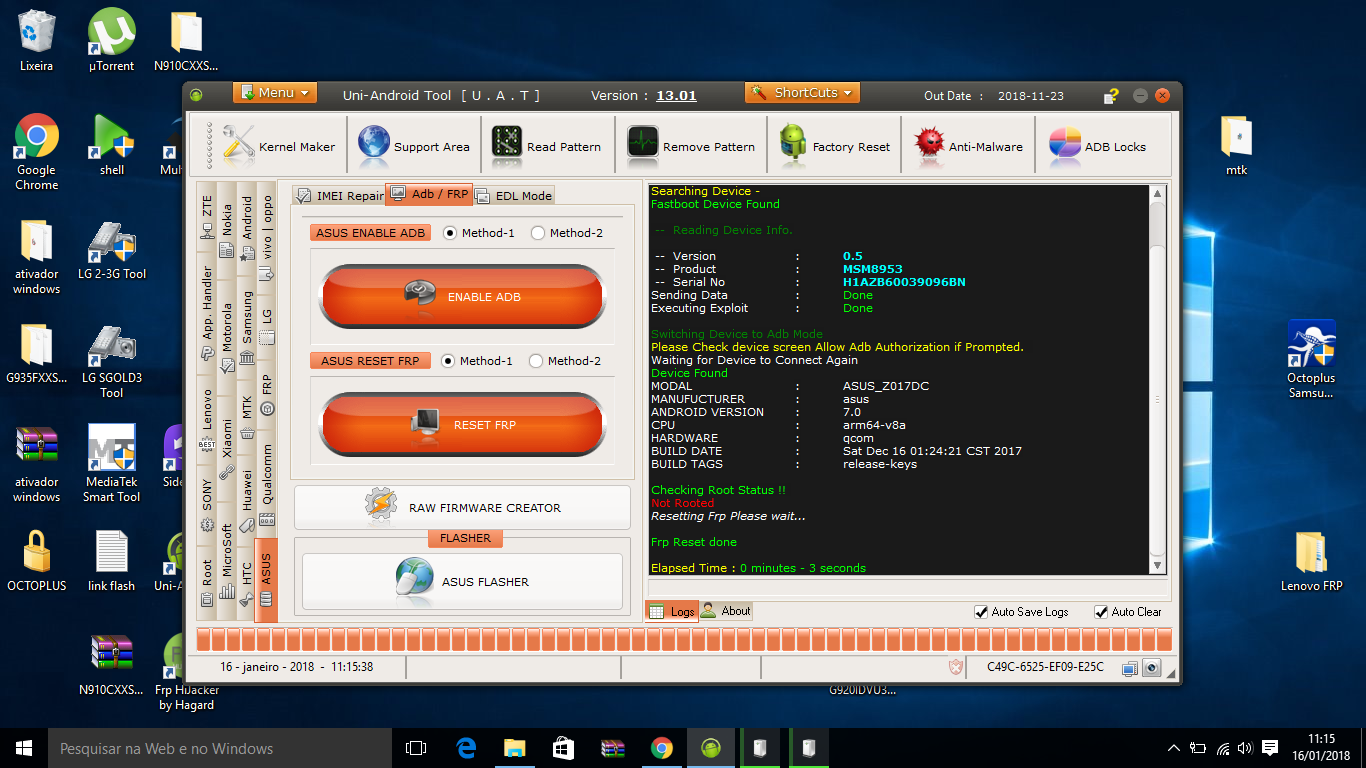The image size is (1366, 768).
Task: Open the Windows Start menu
Action: click(24, 748)
